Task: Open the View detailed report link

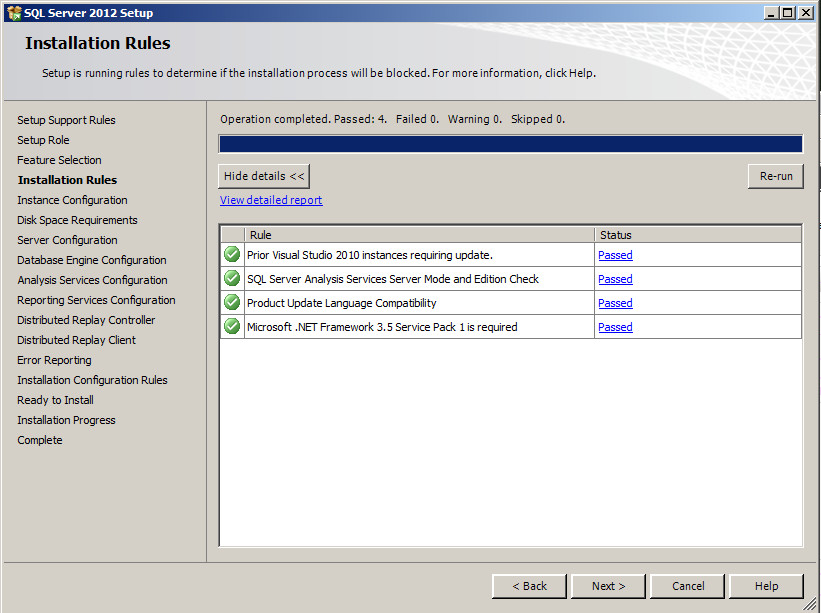Action: click(x=271, y=200)
